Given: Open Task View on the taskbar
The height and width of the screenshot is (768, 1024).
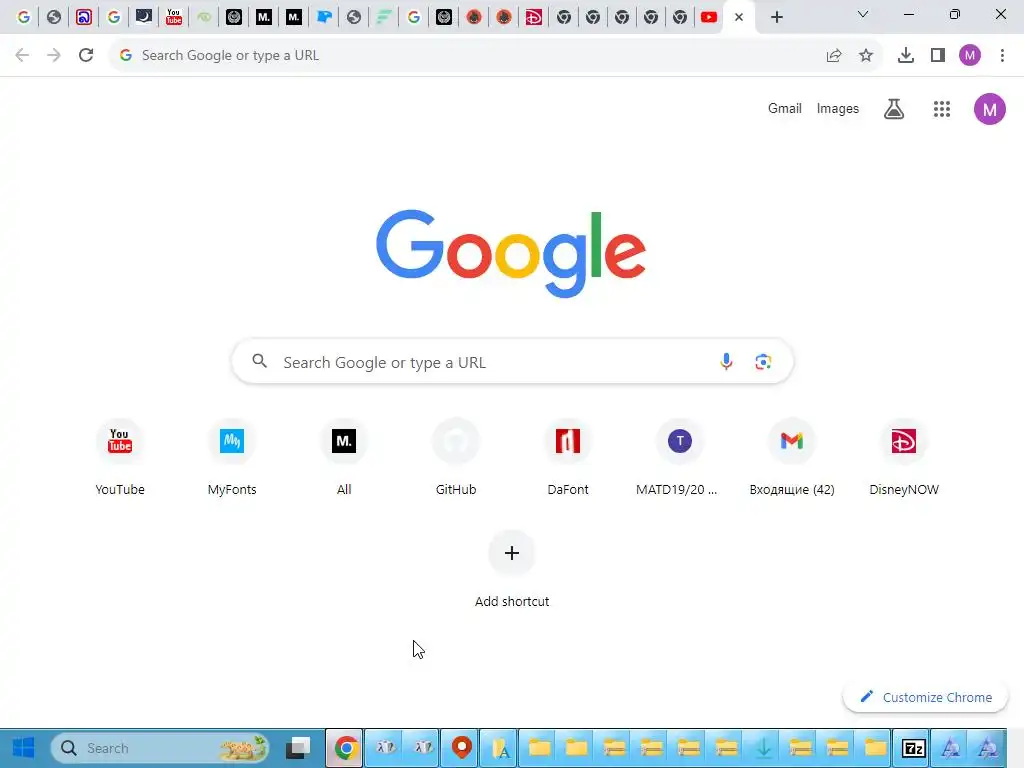Looking at the screenshot, I should [298, 748].
